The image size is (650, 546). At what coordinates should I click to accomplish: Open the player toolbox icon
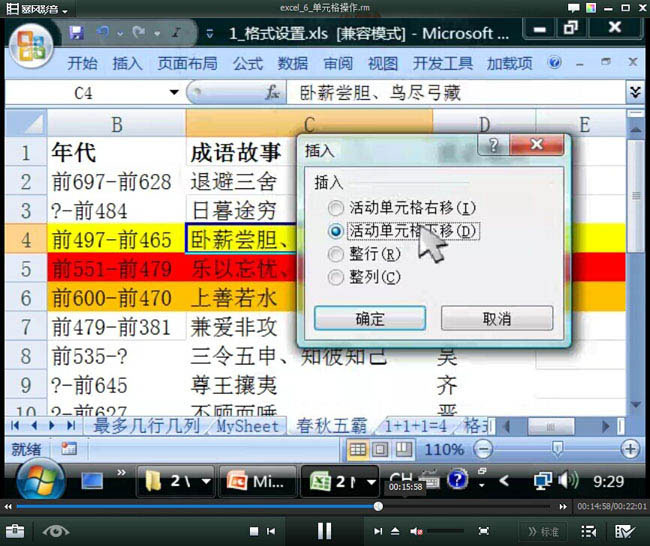15,531
